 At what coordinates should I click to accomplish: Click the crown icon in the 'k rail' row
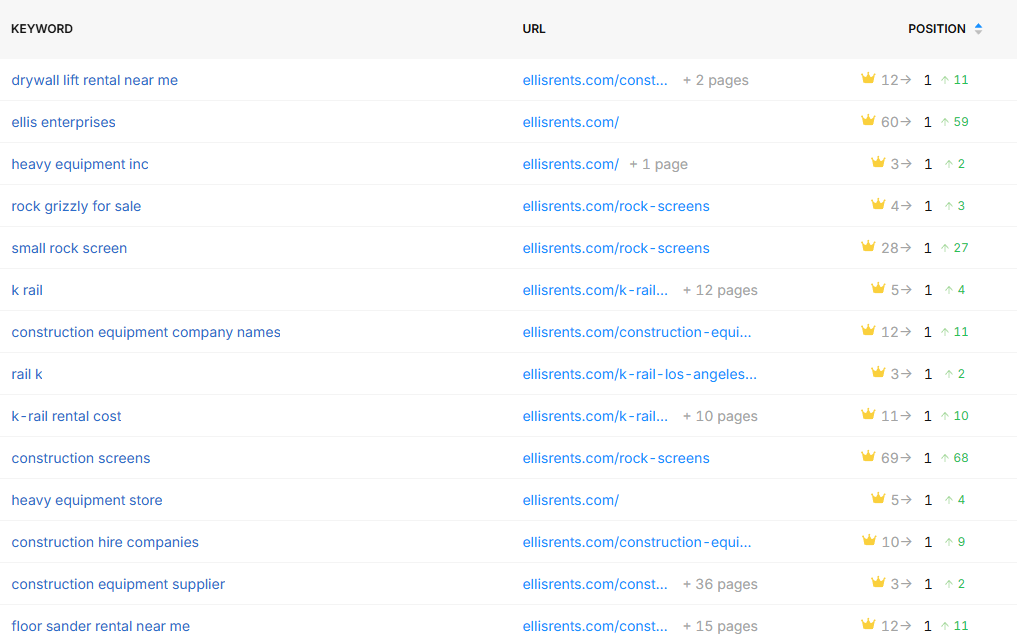point(878,289)
